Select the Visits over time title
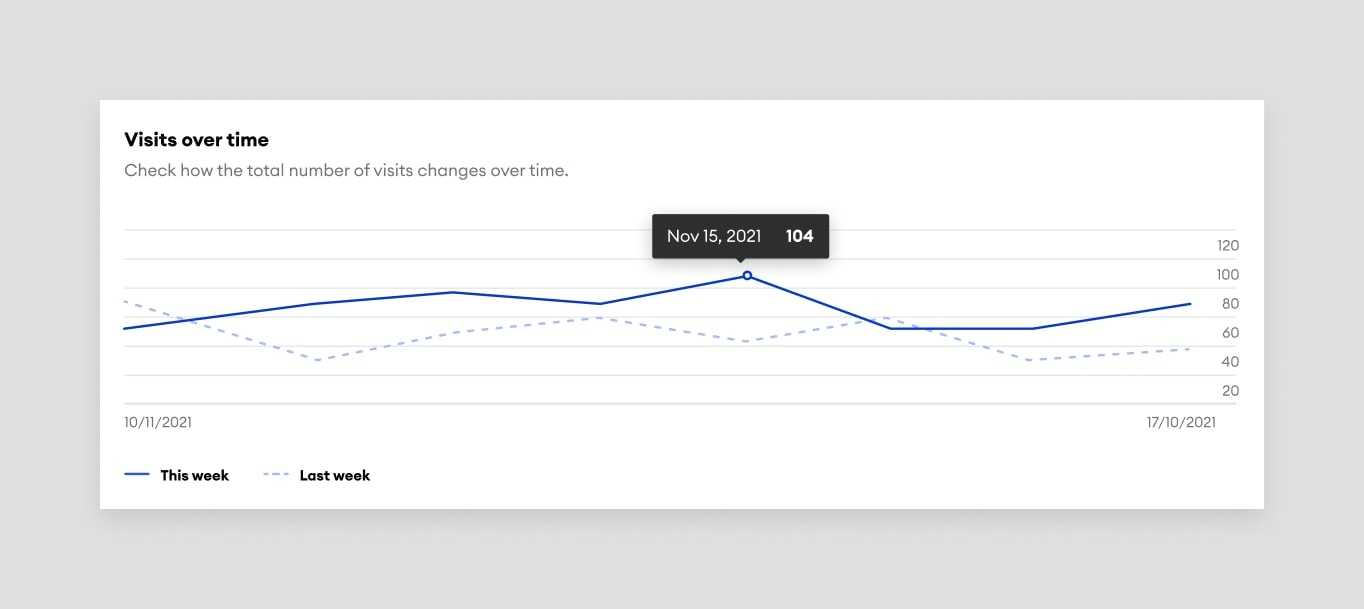Viewport: 1364px width, 609px height. click(x=196, y=139)
